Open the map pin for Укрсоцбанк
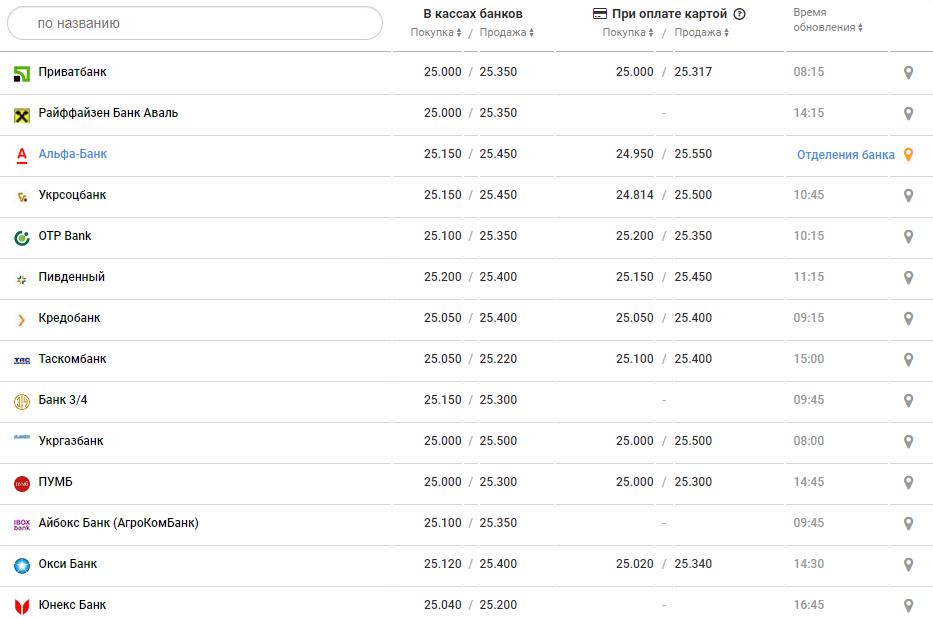Viewport: 933px width, 618px height. pos(908,196)
